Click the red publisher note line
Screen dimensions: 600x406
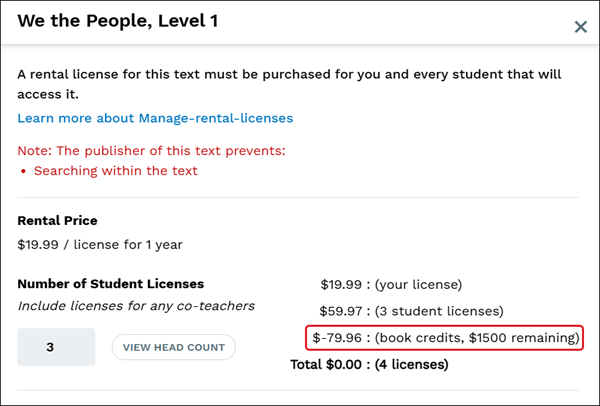[151, 150]
